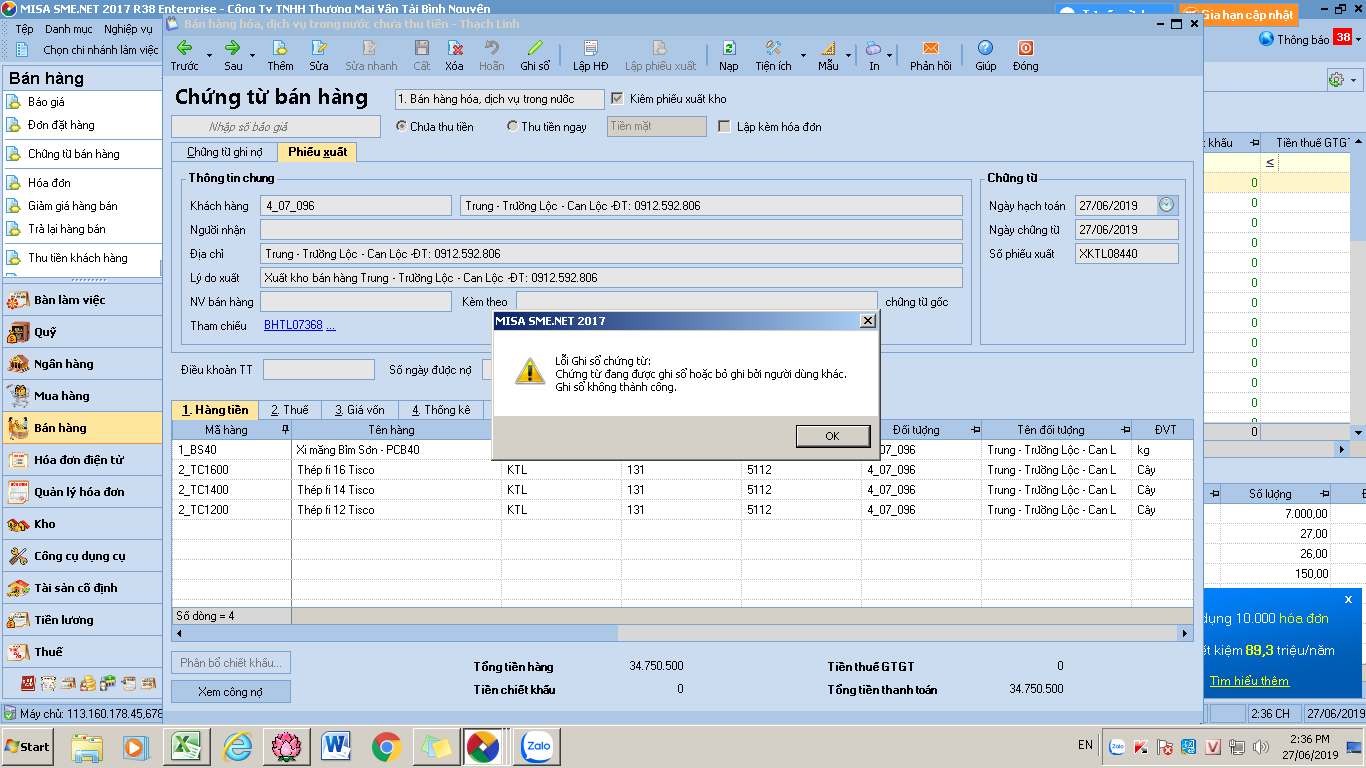1366x768 pixels.
Task: Click the Tiện ích toolbar icon
Action: click(x=773, y=48)
